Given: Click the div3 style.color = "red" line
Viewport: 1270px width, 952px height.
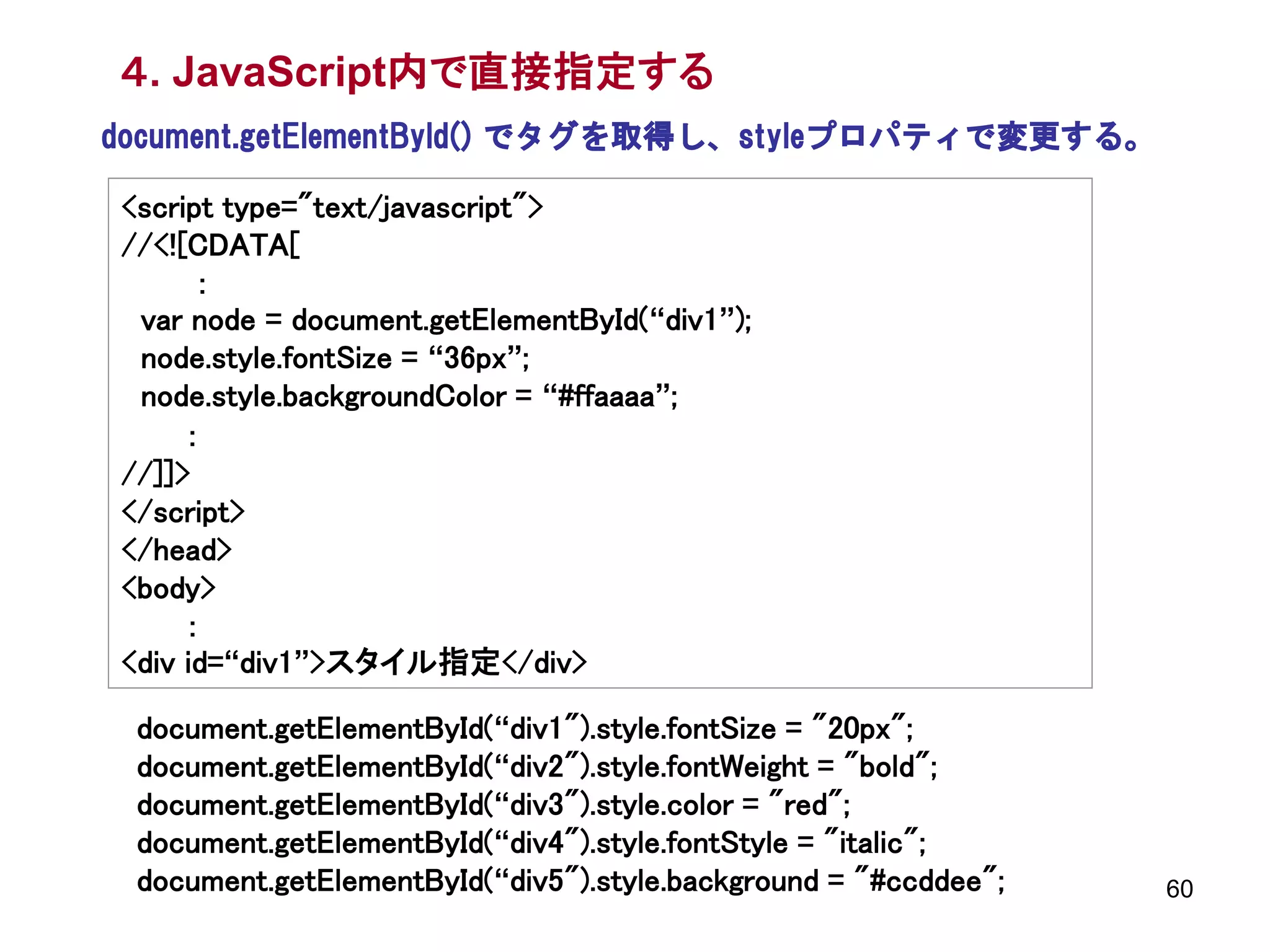Looking at the screenshot, I should 494,805.
